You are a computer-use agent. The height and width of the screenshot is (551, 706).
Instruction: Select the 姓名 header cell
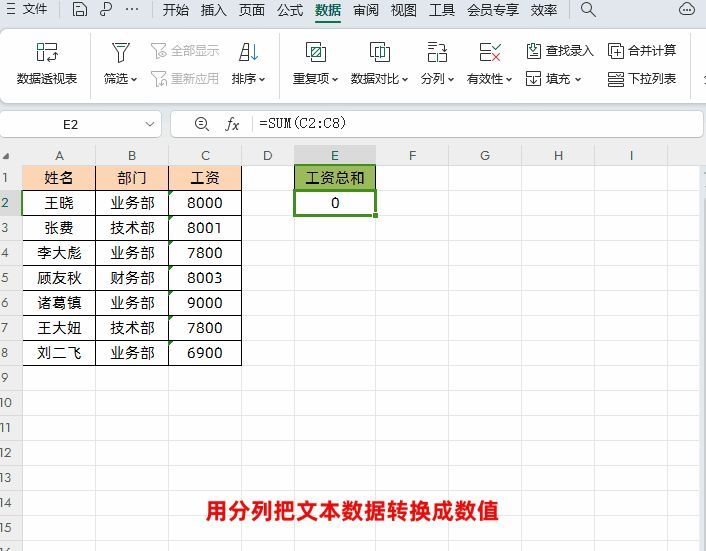point(59,178)
